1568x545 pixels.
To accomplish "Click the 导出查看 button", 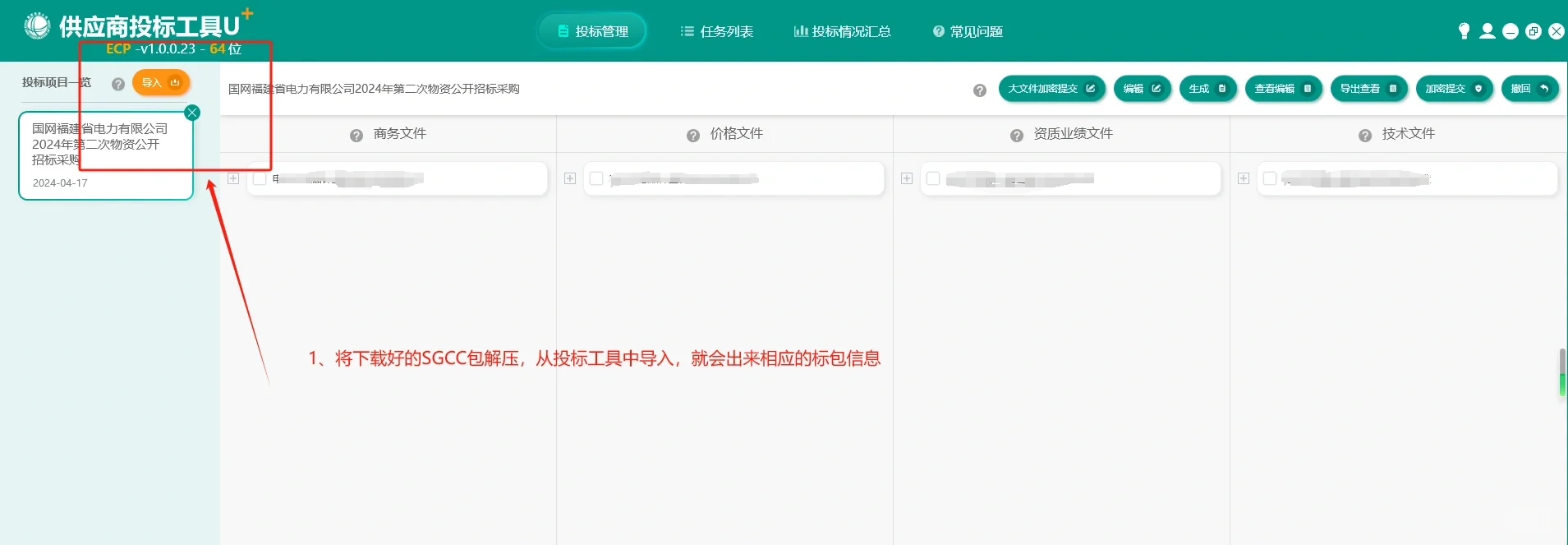I will 1369,89.
